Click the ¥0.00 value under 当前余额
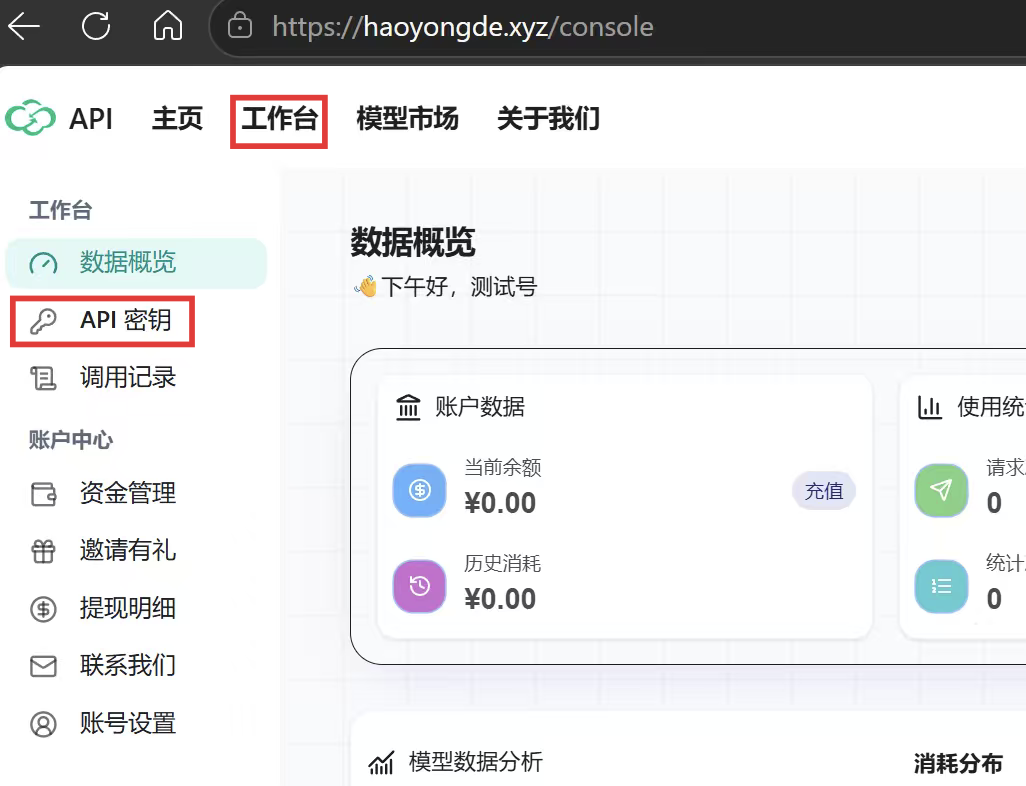The height and width of the screenshot is (786, 1026). pos(500,503)
